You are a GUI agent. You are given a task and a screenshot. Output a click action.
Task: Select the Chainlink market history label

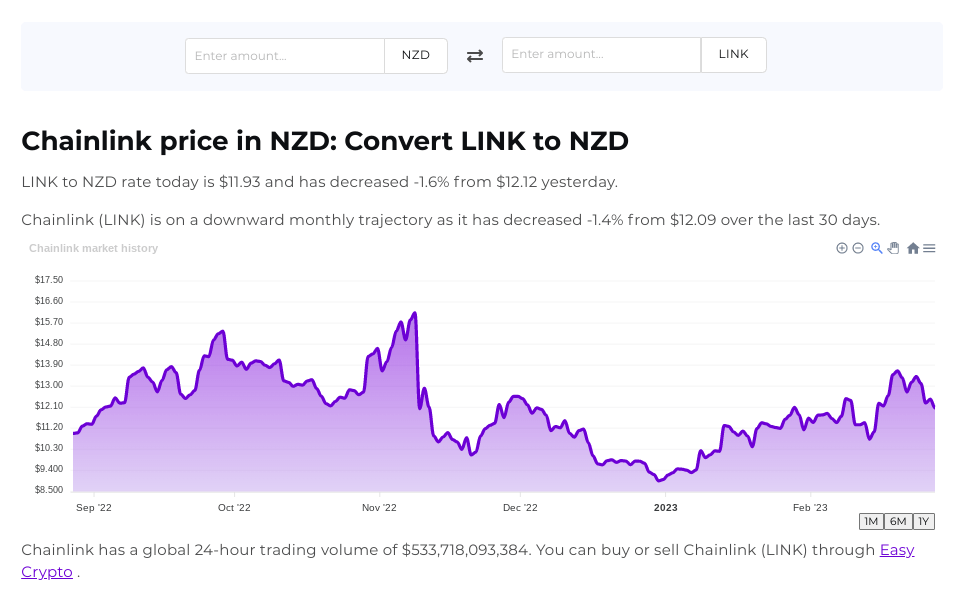pyautogui.click(x=93, y=248)
